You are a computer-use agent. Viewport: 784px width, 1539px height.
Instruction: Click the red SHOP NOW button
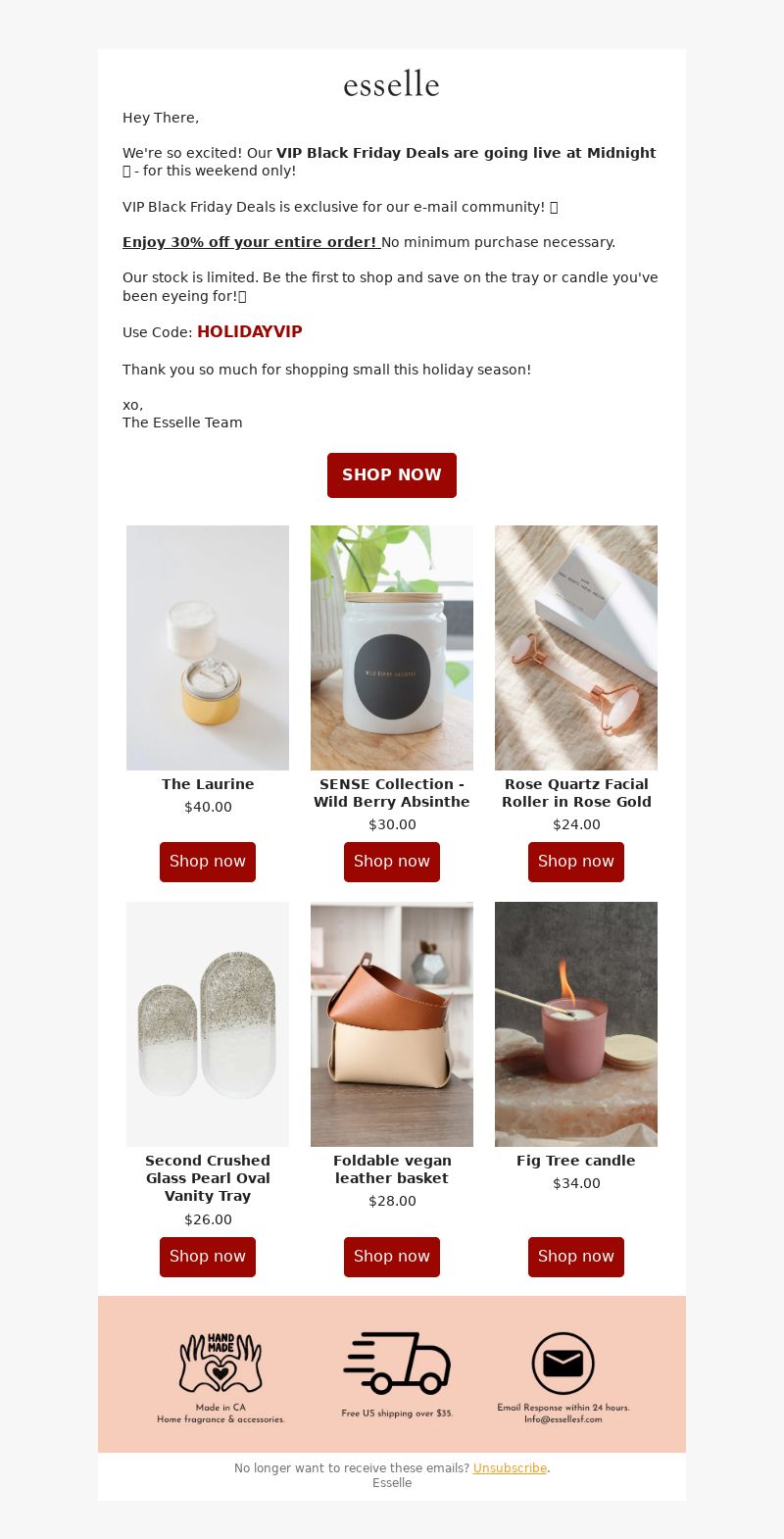pos(392,475)
